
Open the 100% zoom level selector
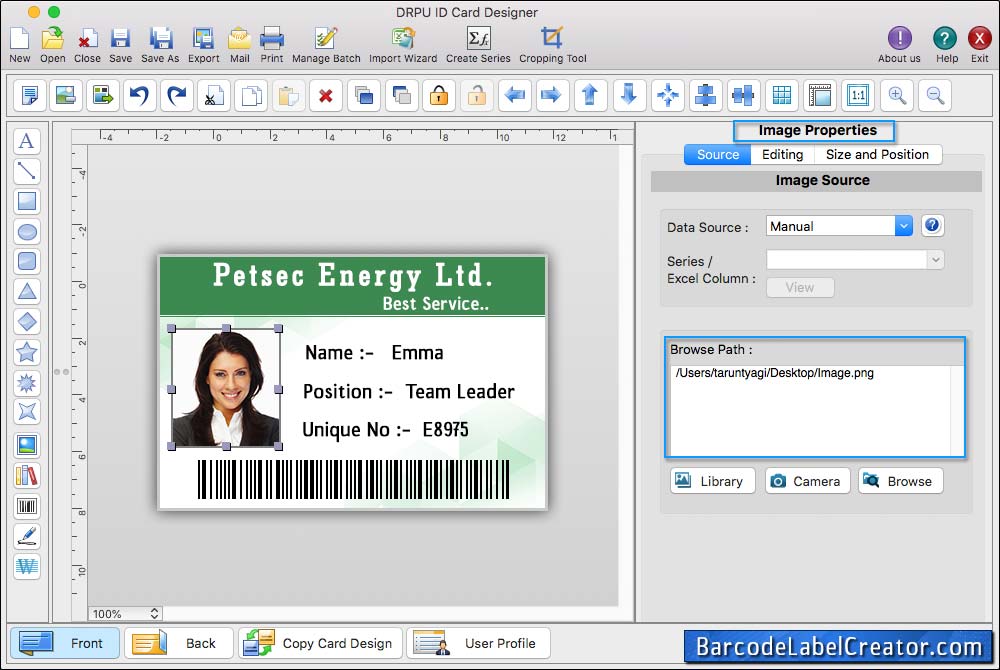tap(125, 613)
